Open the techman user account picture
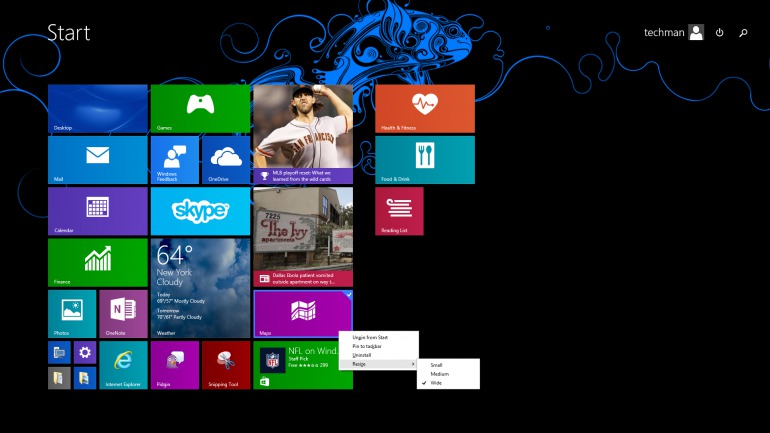The image size is (770, 433). click(696, 32)
